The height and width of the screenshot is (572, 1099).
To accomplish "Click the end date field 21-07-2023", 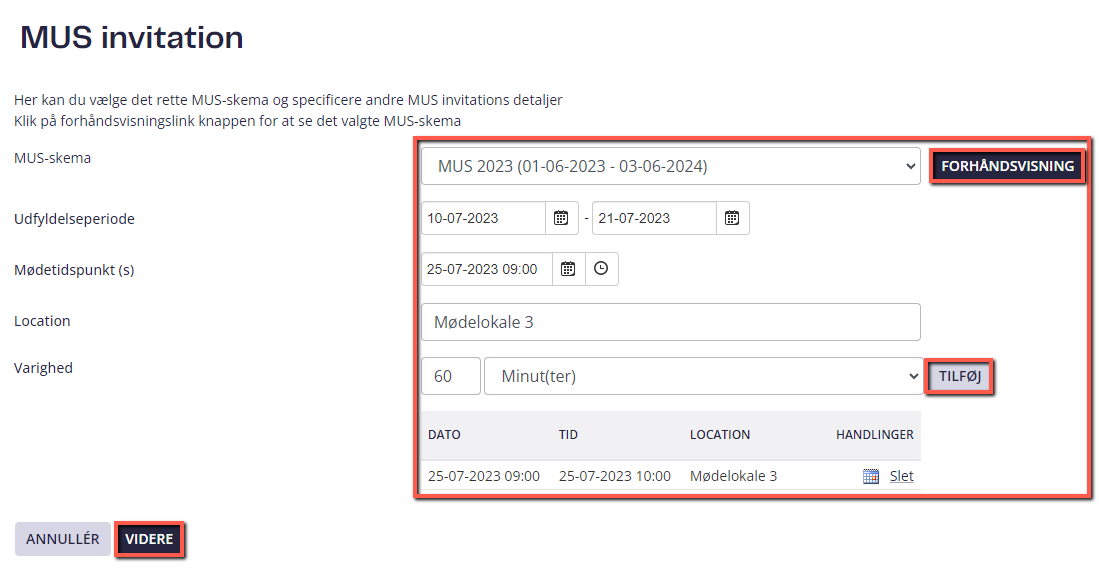I will coord(655,218).
